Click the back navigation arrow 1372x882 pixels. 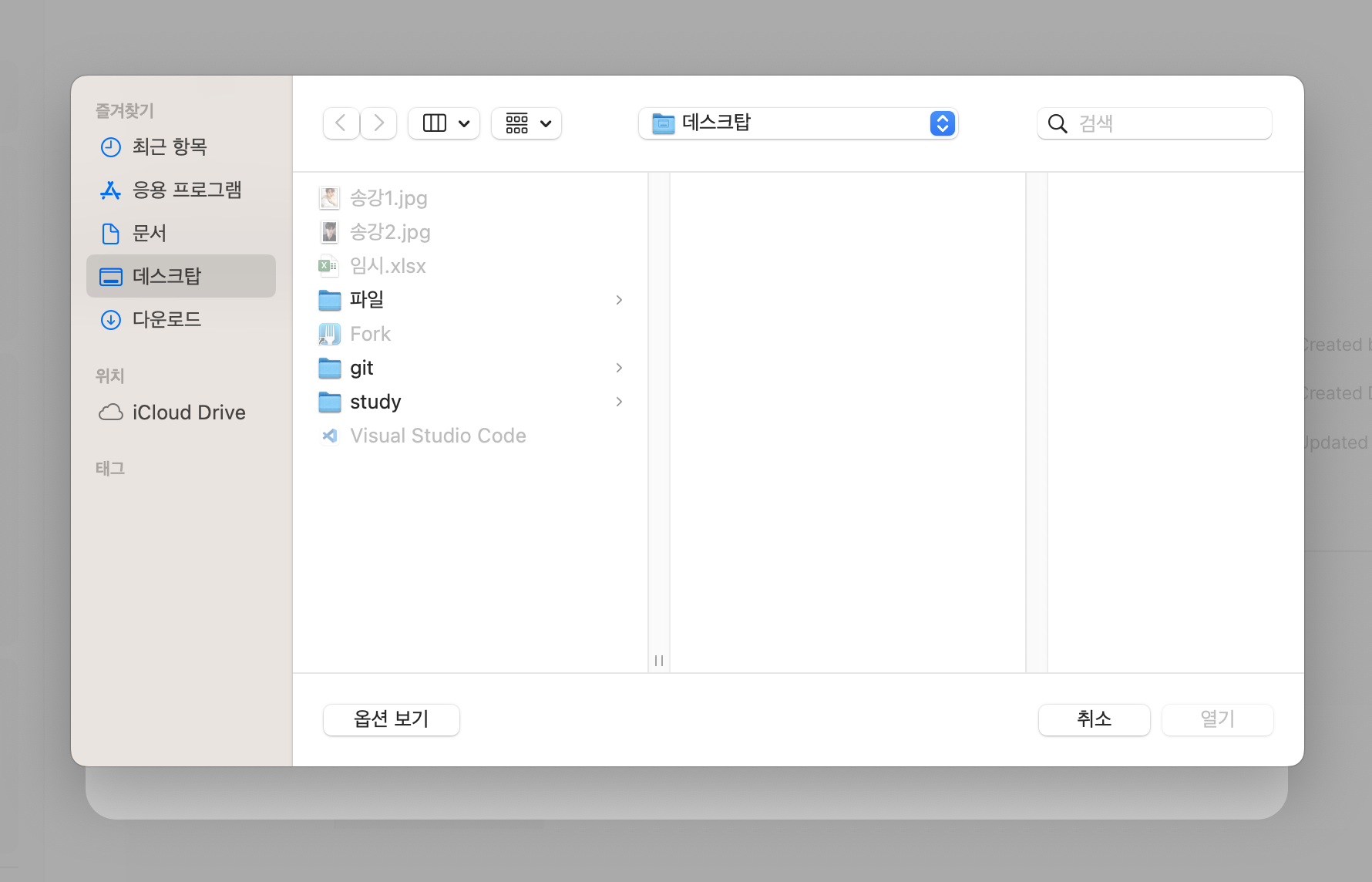(341, 123)
